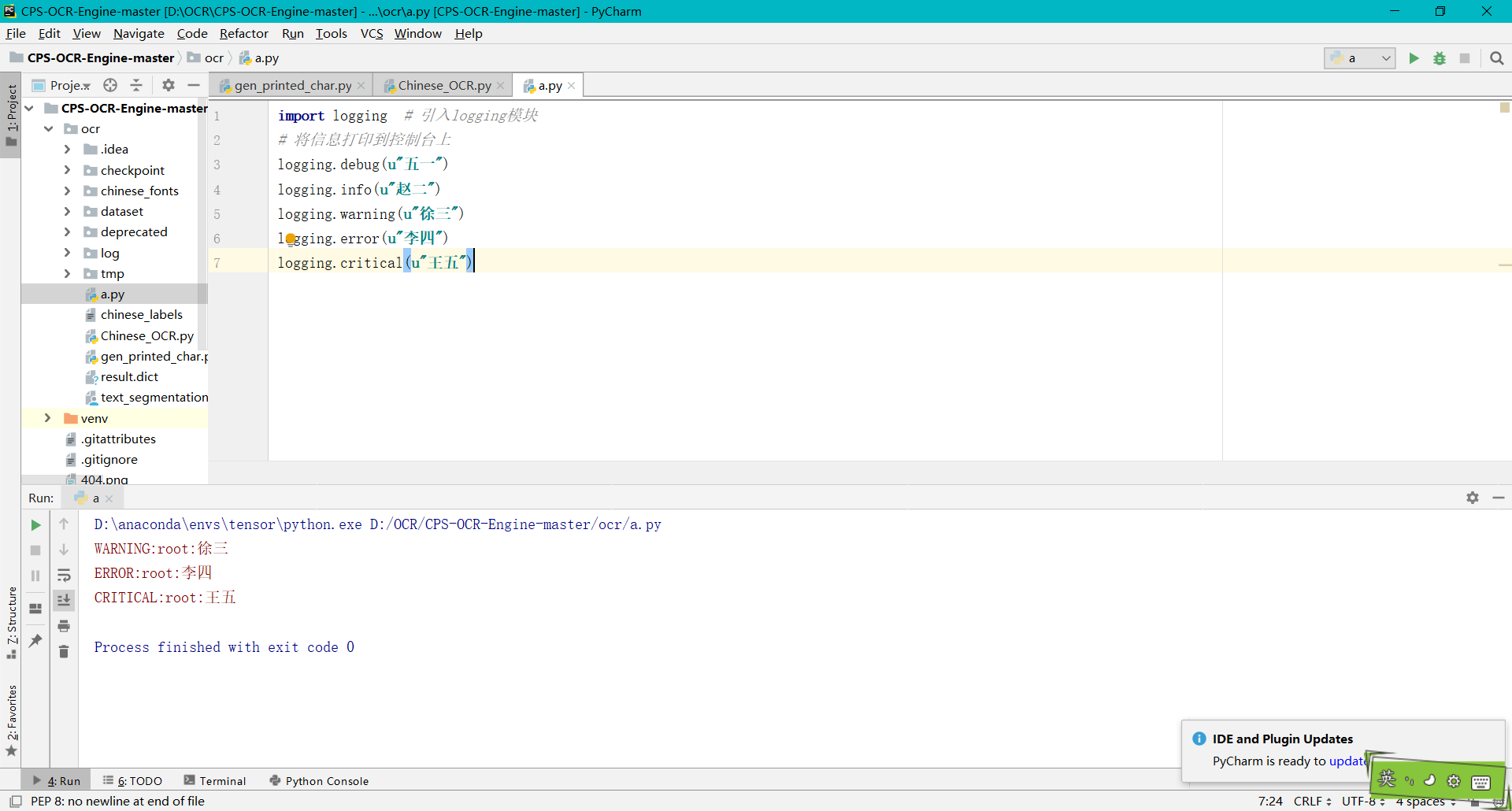Select result.dict file in project tree

coord(129,376)
